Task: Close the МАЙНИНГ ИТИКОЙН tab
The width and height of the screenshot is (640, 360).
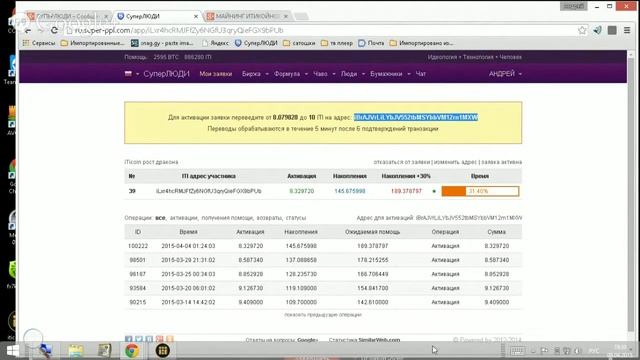Action: pyautogui.click(x=286, y=16)
